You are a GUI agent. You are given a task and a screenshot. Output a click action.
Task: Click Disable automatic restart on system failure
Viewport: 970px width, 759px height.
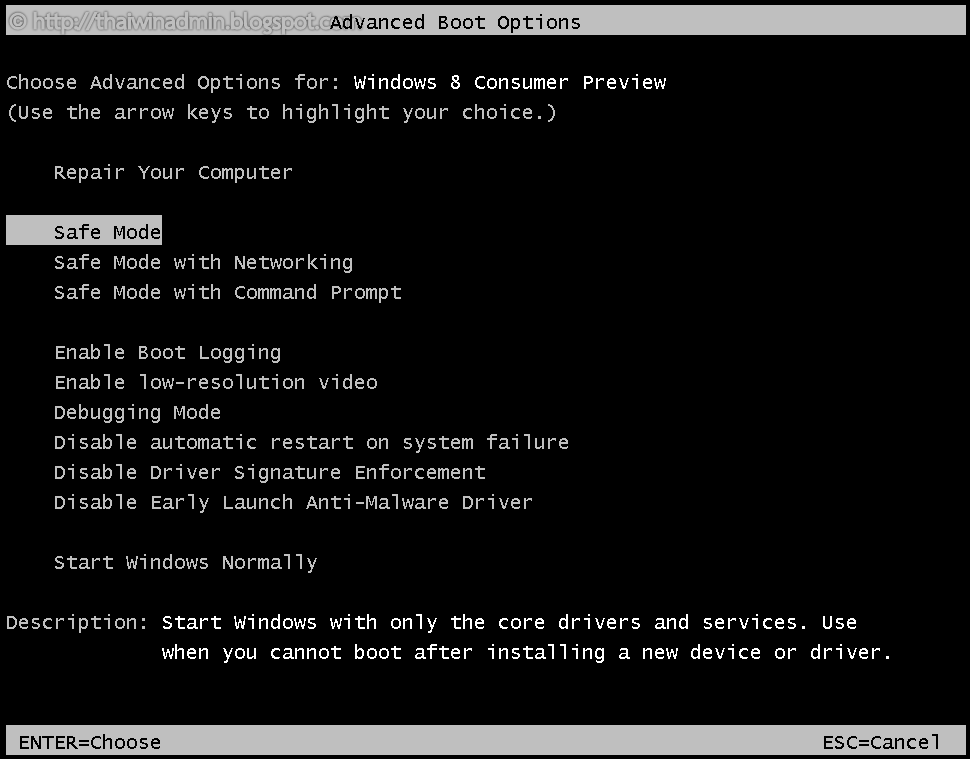click(311, 442)
